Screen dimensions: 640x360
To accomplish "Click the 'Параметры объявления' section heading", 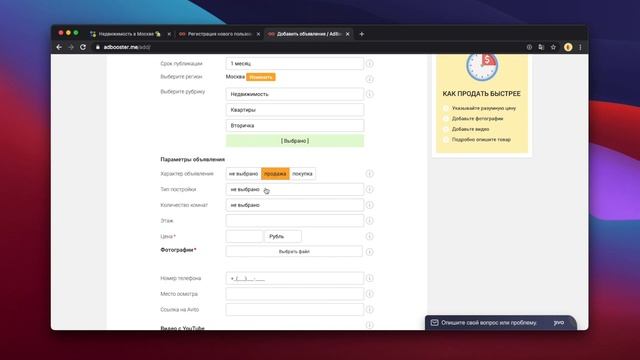I will tap(193, 160).
